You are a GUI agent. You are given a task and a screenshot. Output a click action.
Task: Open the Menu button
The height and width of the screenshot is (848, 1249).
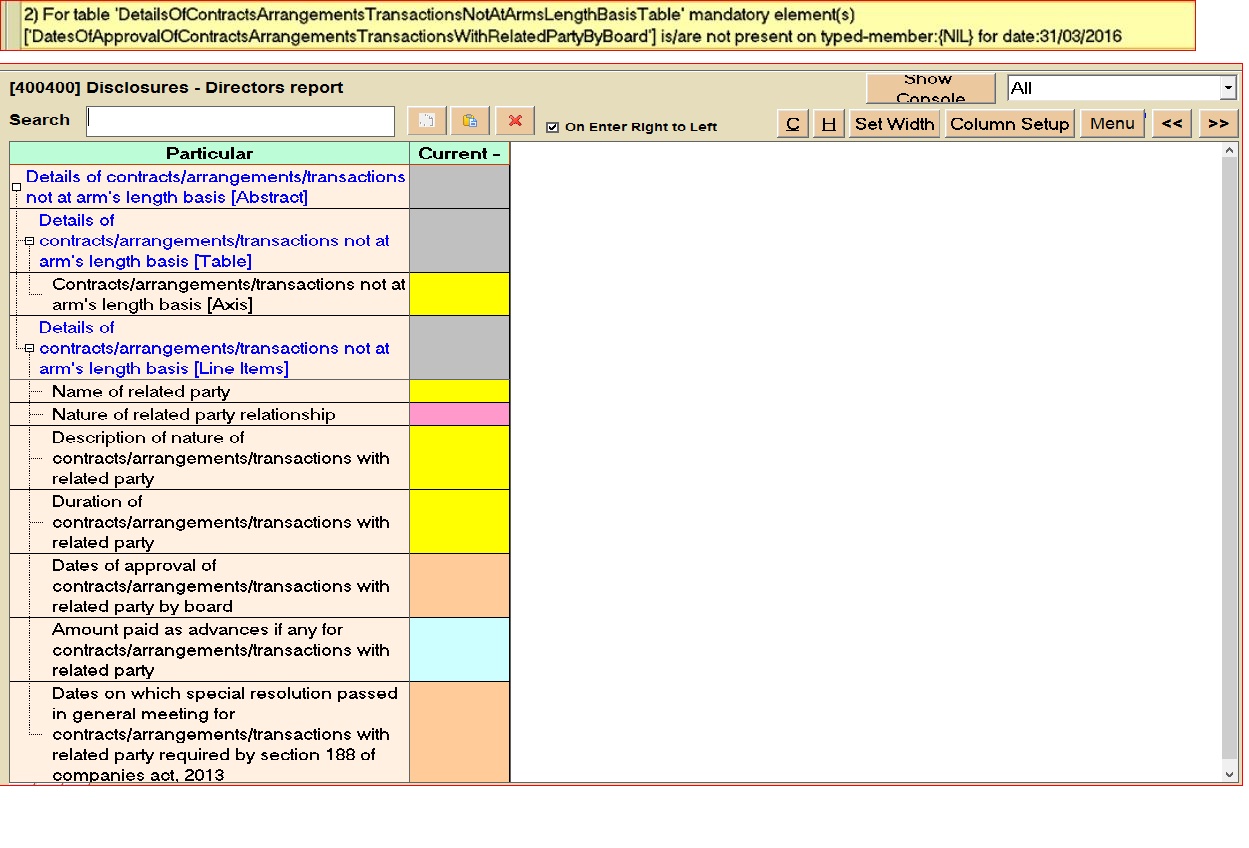(x=1112, y=124)
